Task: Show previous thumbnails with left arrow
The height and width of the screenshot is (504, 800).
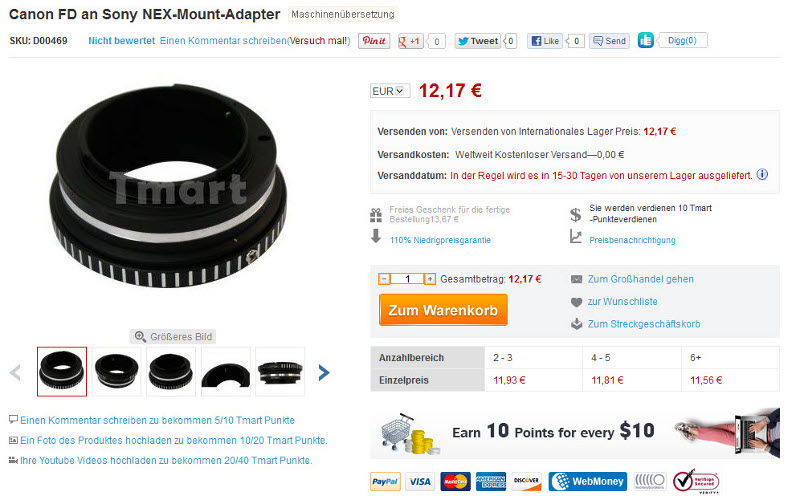Action: coord(15,372)
